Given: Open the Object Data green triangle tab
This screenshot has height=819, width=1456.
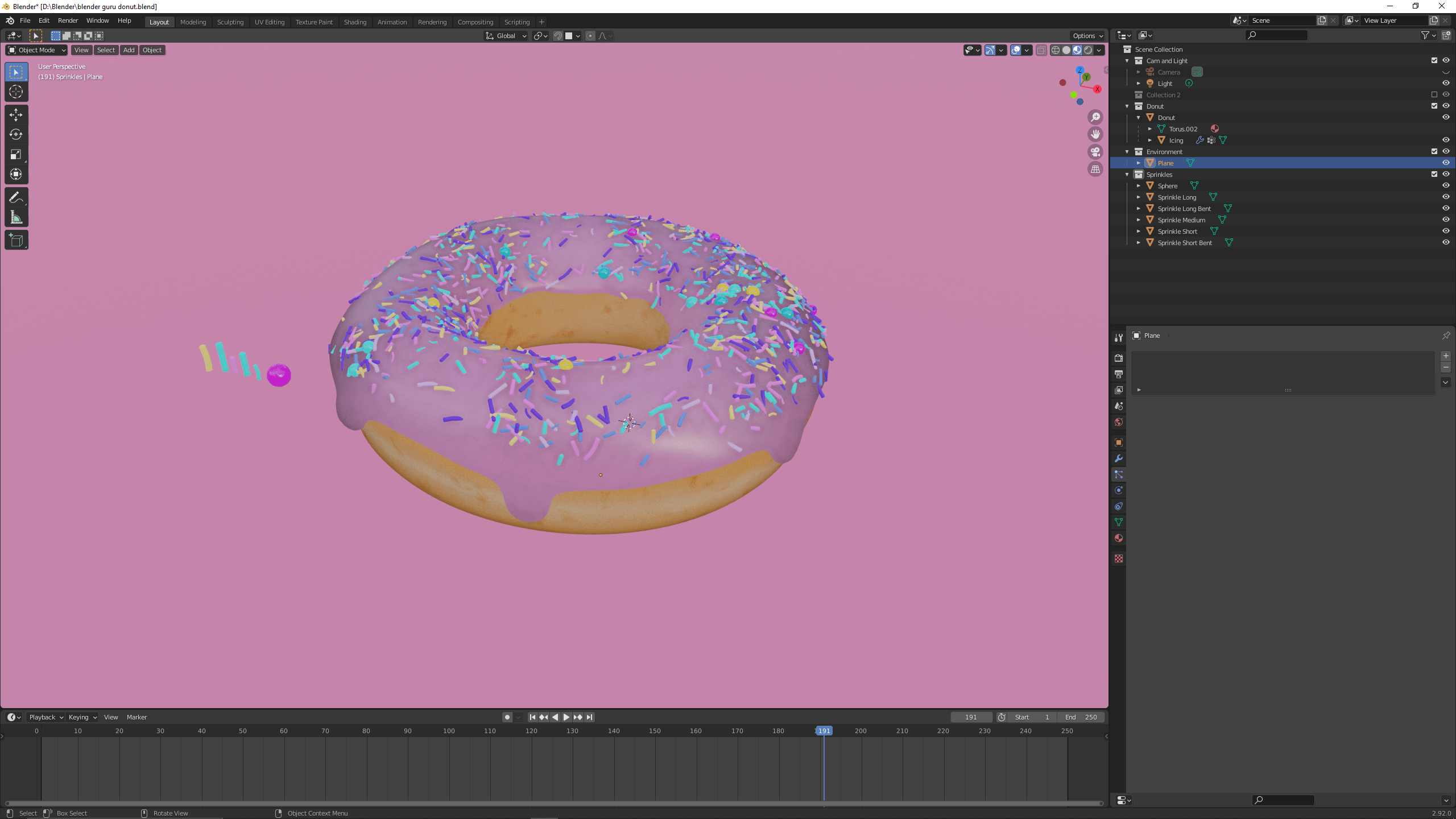Looking at the screenshot, I should pos(1119,522).
